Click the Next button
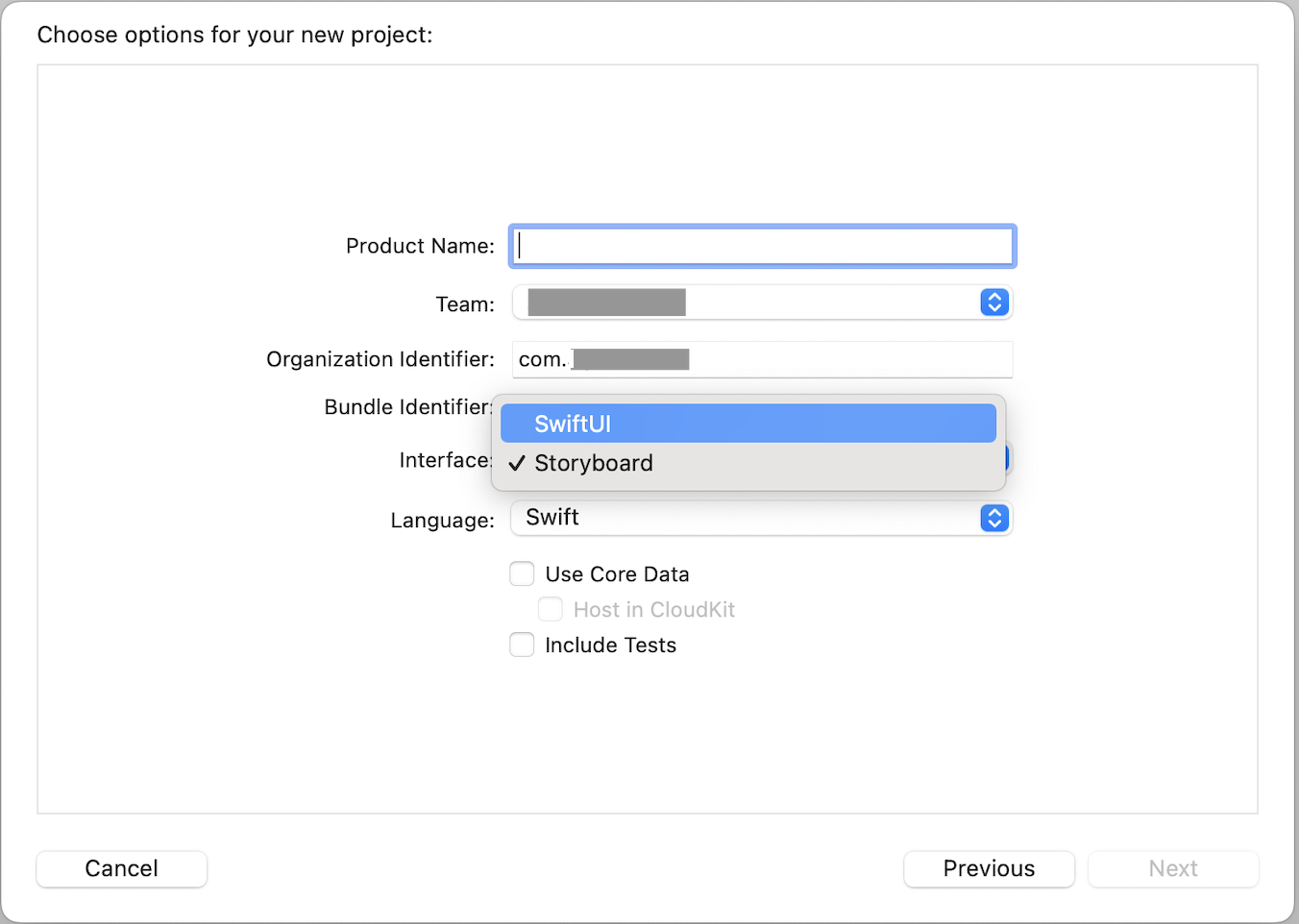This screenshot has width=1299, height=924. click(x=1173, y=869)
